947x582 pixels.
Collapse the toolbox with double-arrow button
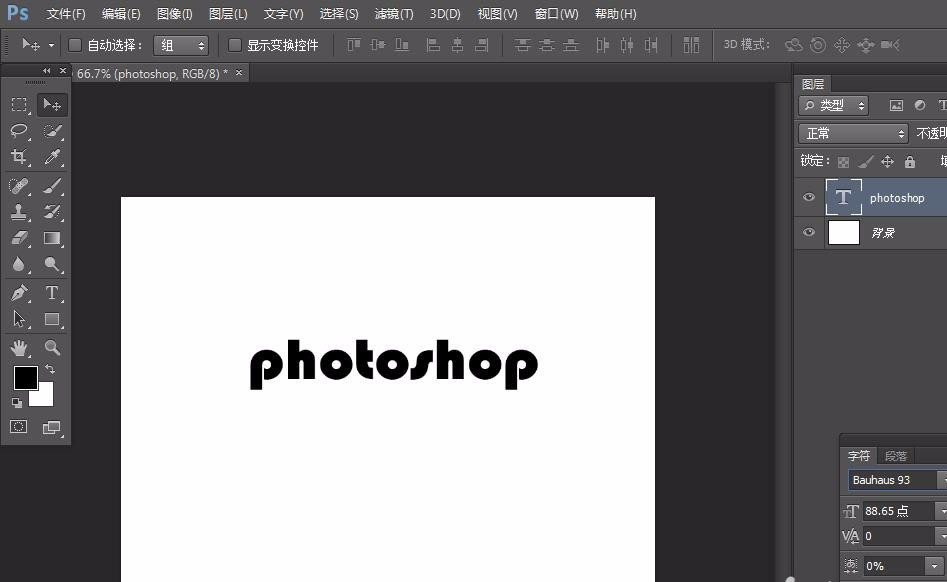(47, 71)
